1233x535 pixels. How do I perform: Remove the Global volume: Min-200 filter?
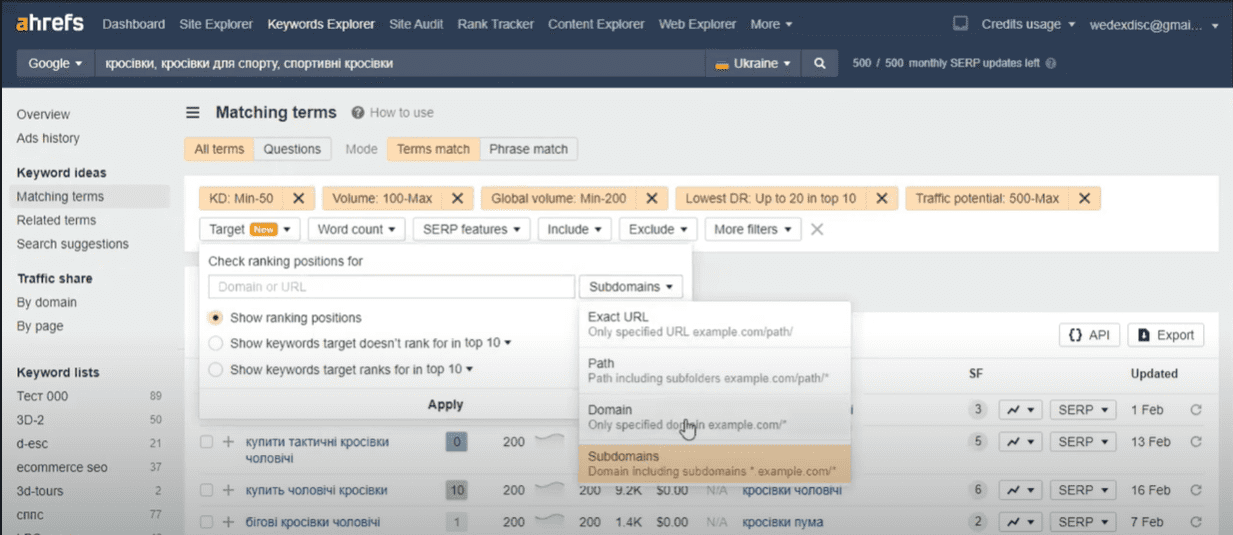tap(651, 198)
